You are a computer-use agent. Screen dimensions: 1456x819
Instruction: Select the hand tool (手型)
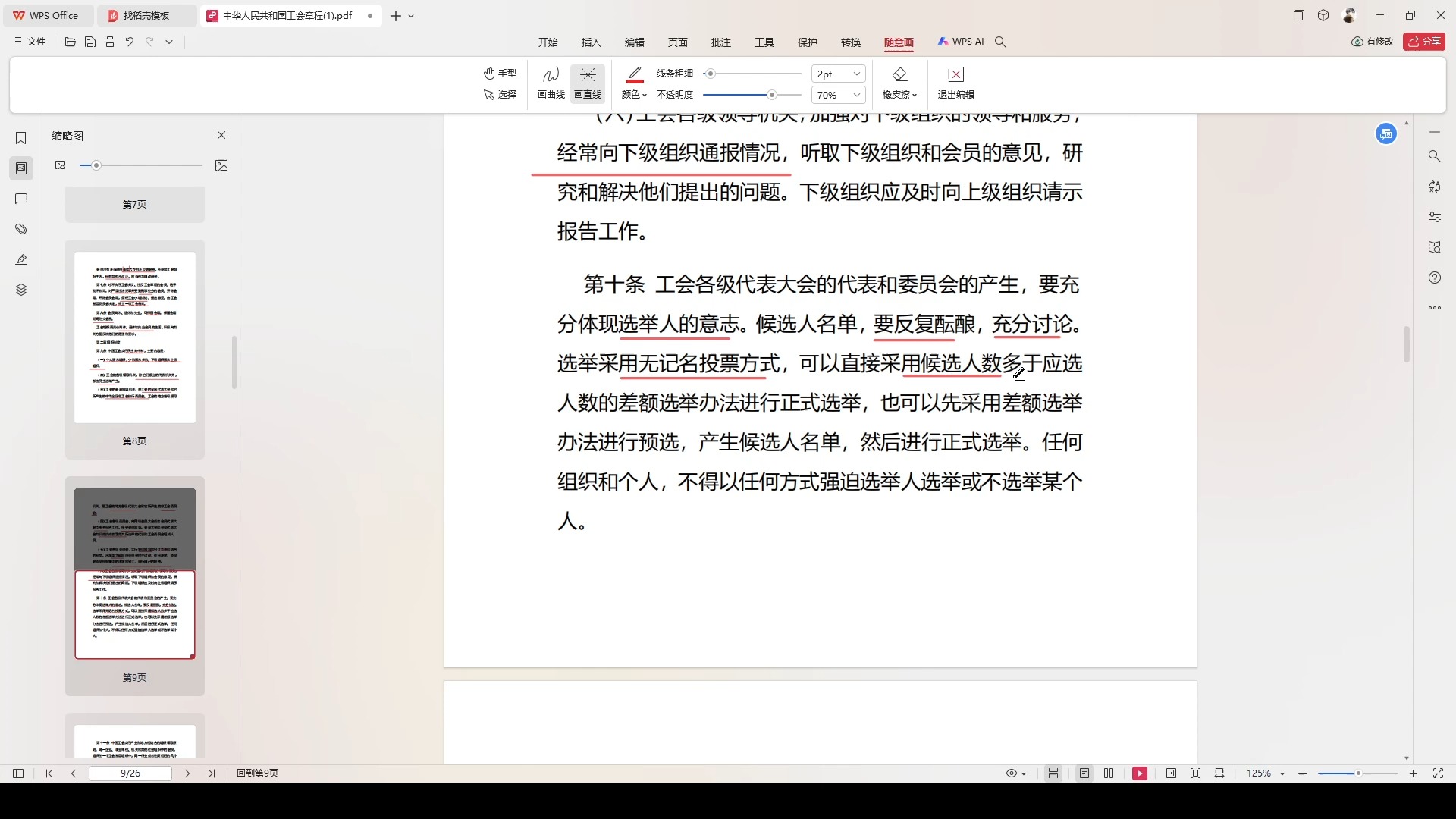pyautogui.click(x=500, y=74)
